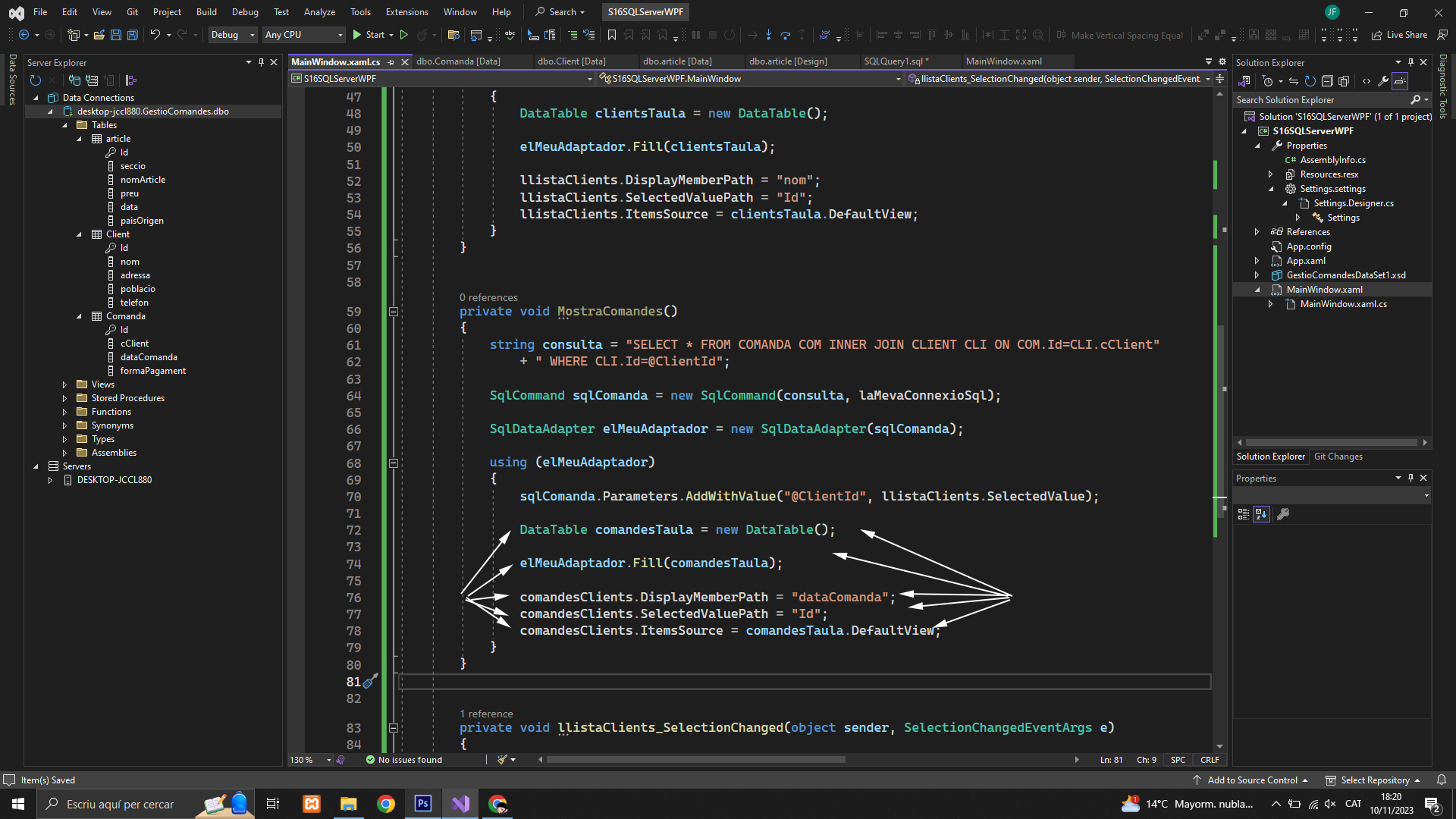Toggle alphabetical sort in Properties panel
Screen dimensions: 1456x819
(x=1261, y=514)
